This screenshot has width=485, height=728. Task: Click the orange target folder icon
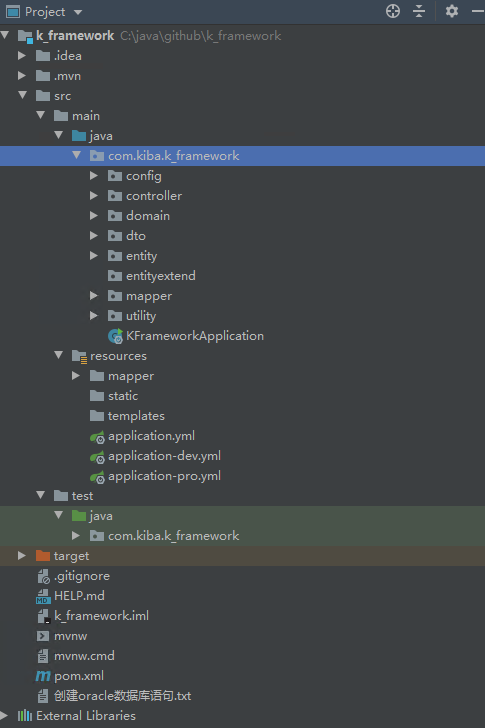point(43,556)
